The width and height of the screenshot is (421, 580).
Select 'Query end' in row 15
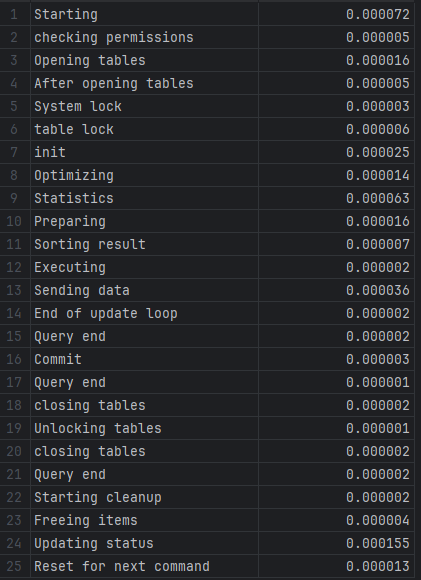(70, 337)
